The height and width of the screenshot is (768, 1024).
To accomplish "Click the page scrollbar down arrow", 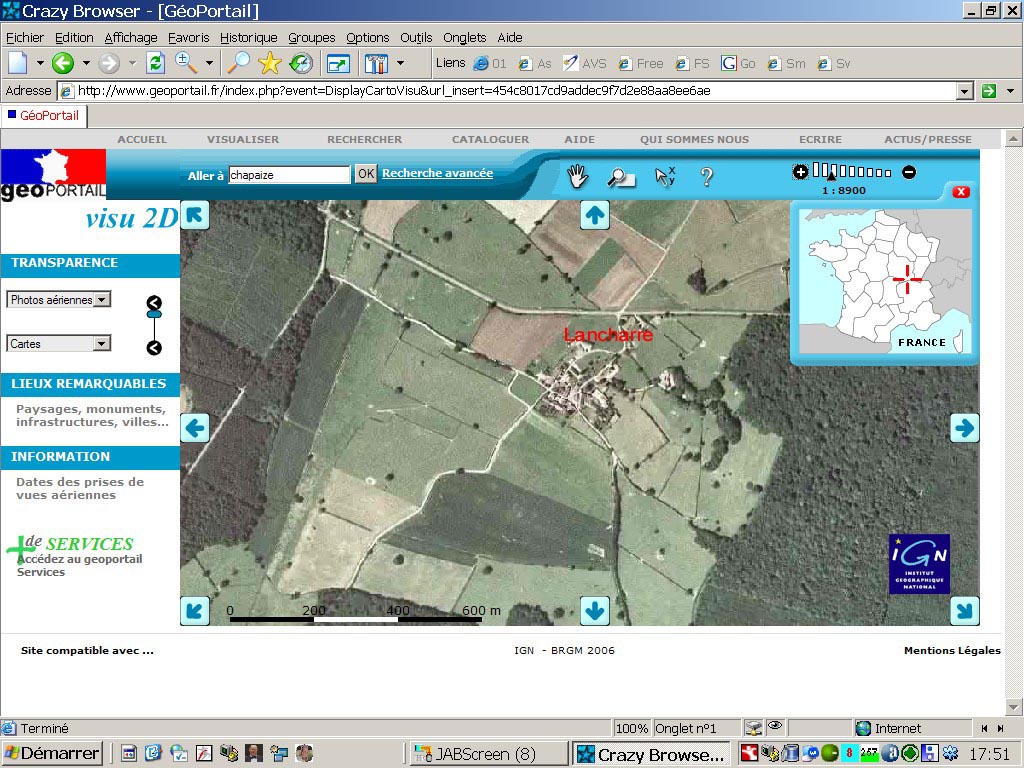I will coord(1013,707).
